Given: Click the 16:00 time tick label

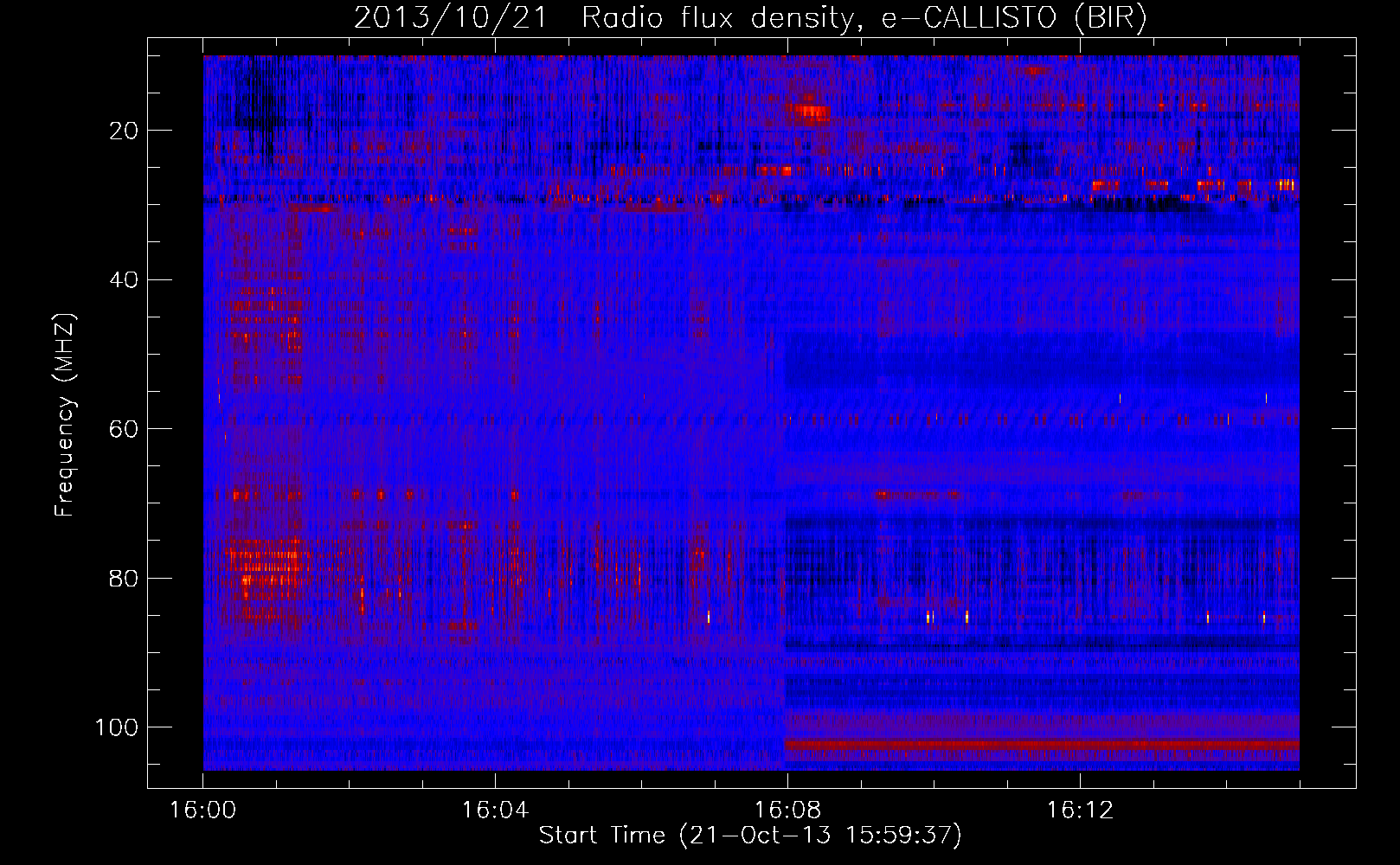Looking at the screenshot, I should click(203, 810).
